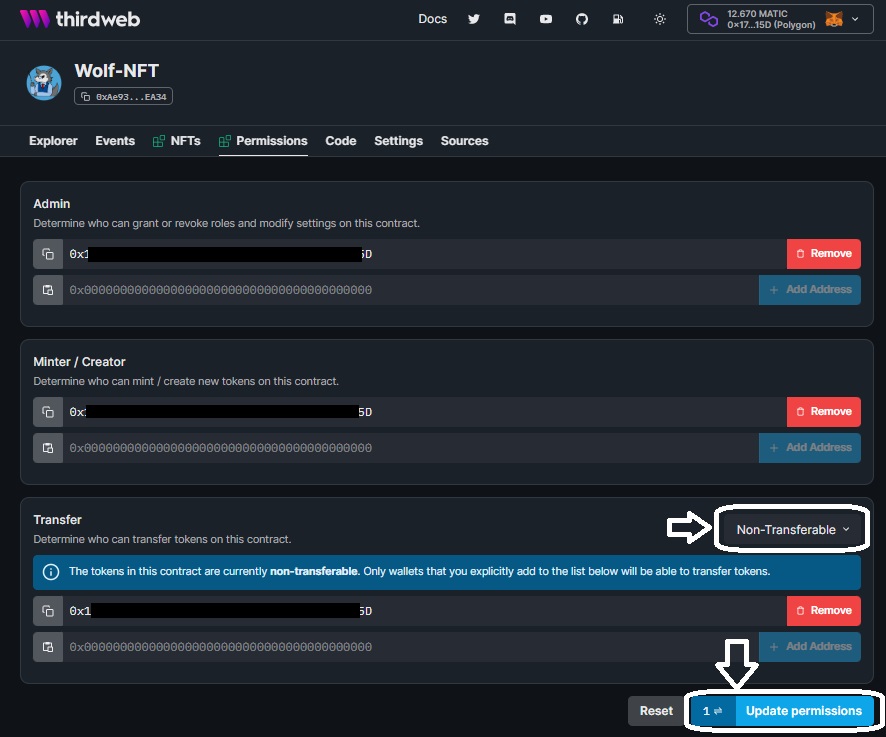Paste clipboard into Admin address field
Screen dimensions: 886x737
48,290
